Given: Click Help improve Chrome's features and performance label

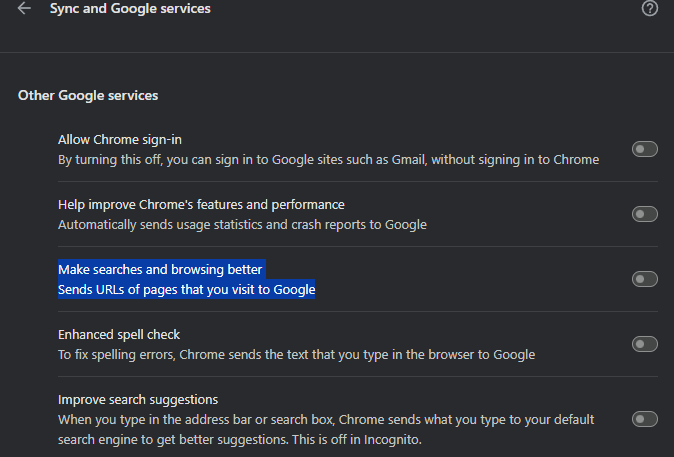Looking at the screenshot, I should (201, 204).
